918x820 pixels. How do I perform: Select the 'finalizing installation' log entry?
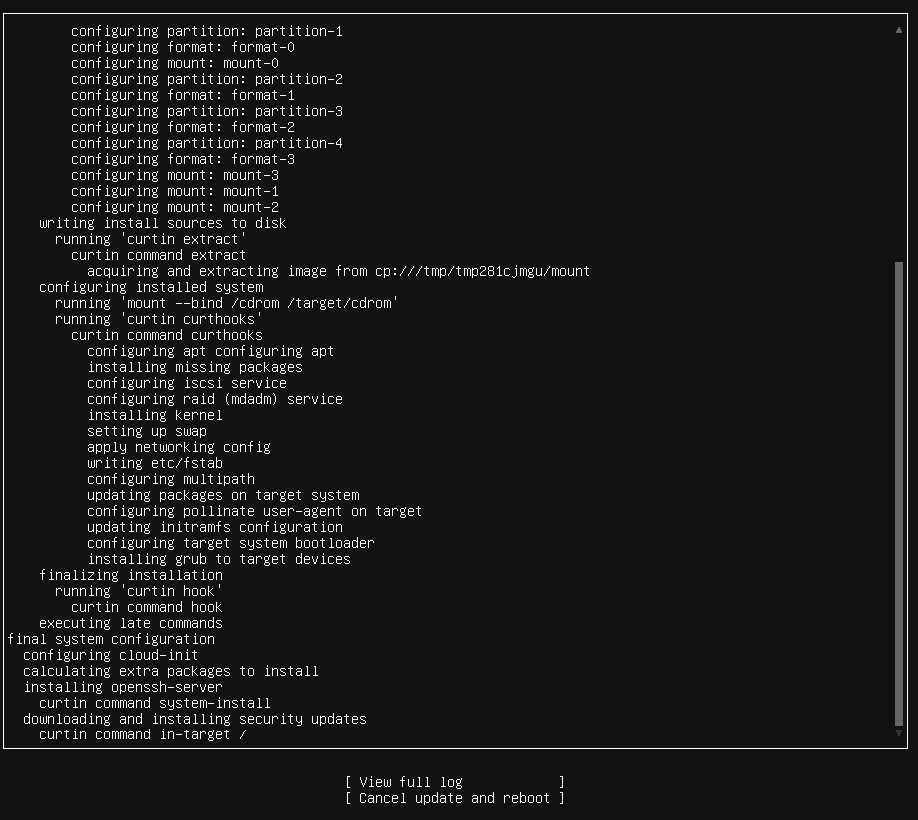click(x=131, y=575)
